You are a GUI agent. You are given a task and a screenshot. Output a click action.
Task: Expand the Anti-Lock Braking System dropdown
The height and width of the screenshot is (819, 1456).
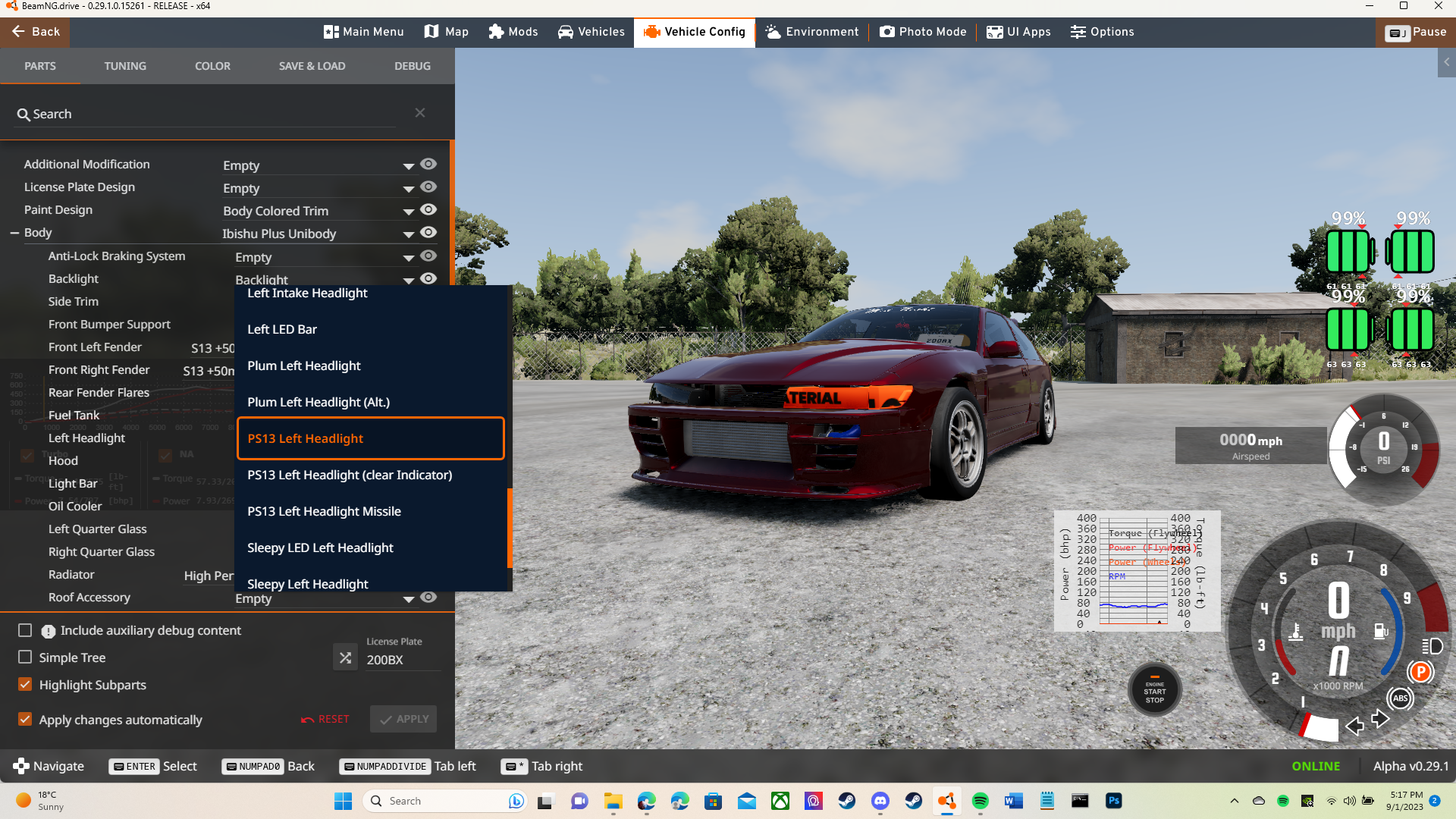click(409, 258)
